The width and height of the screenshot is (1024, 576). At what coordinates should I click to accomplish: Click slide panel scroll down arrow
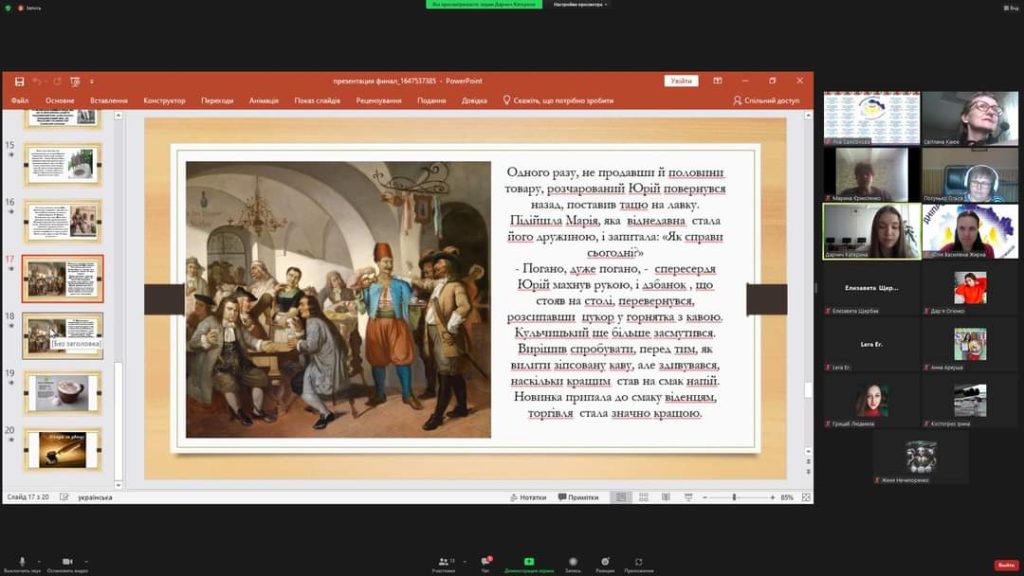coord(118,485)
